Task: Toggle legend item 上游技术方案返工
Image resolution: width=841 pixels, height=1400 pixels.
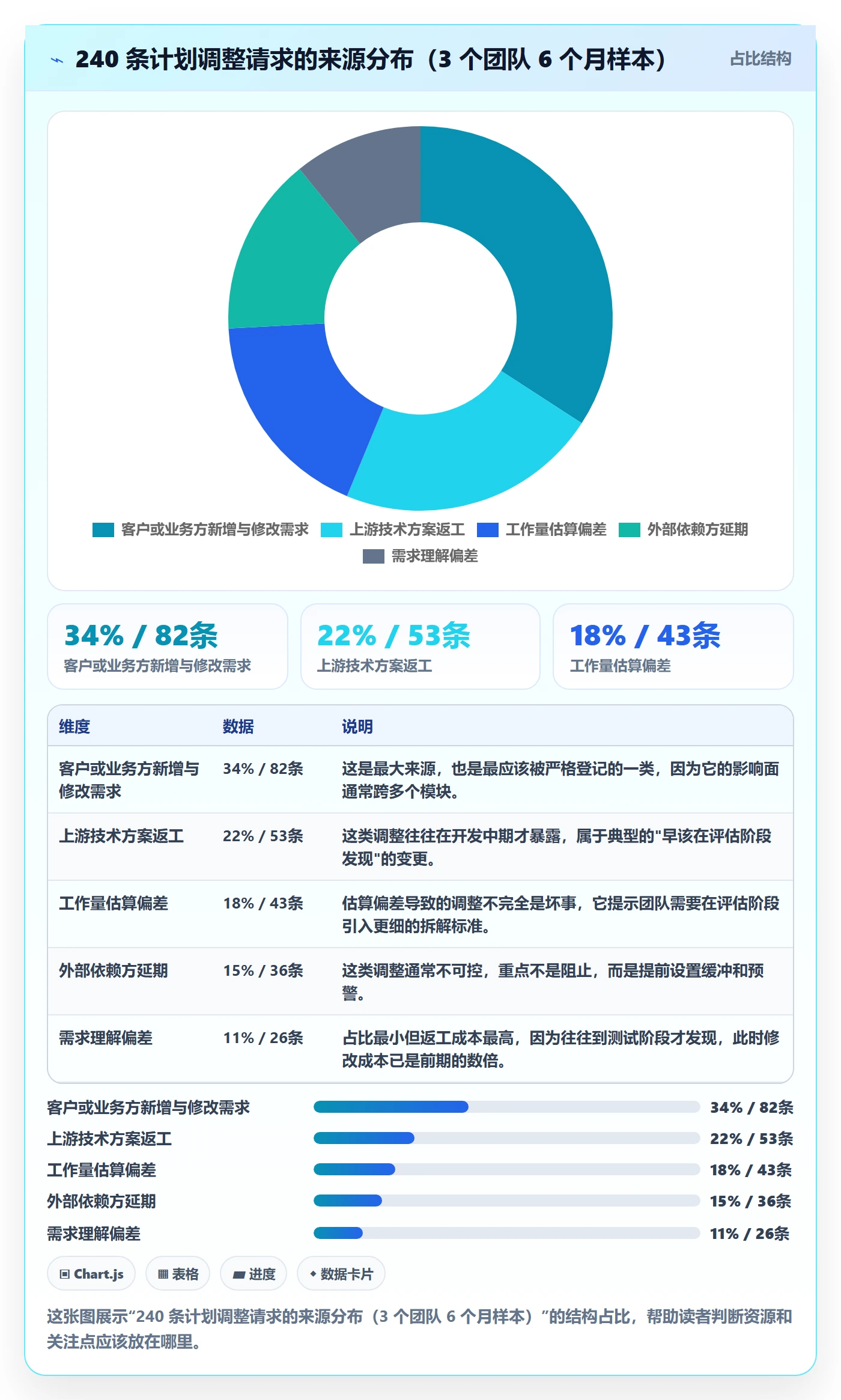Action: tap(393, 529)
